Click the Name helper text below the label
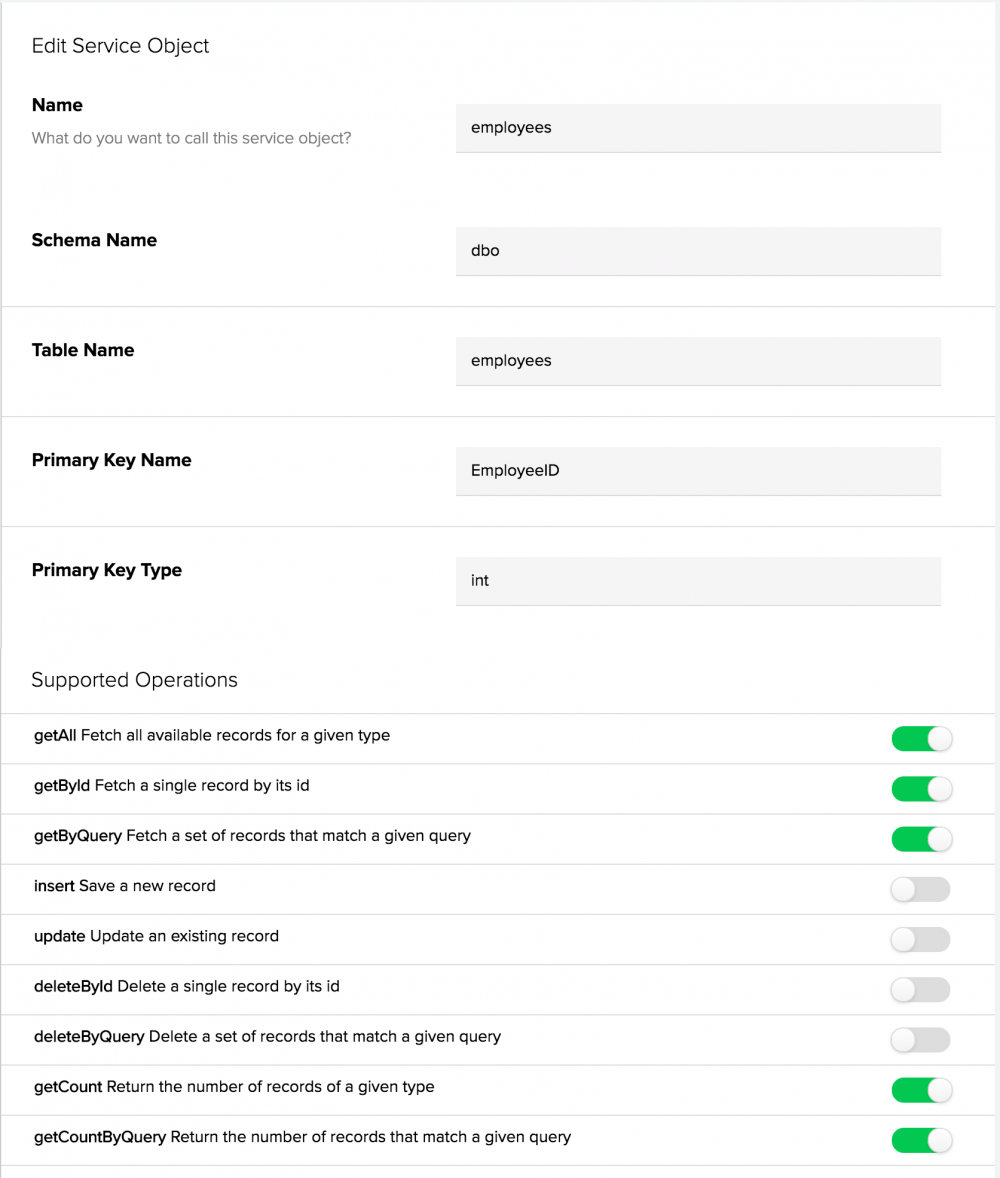This screenshot has width=1000, height=1178. click(191, 138)
